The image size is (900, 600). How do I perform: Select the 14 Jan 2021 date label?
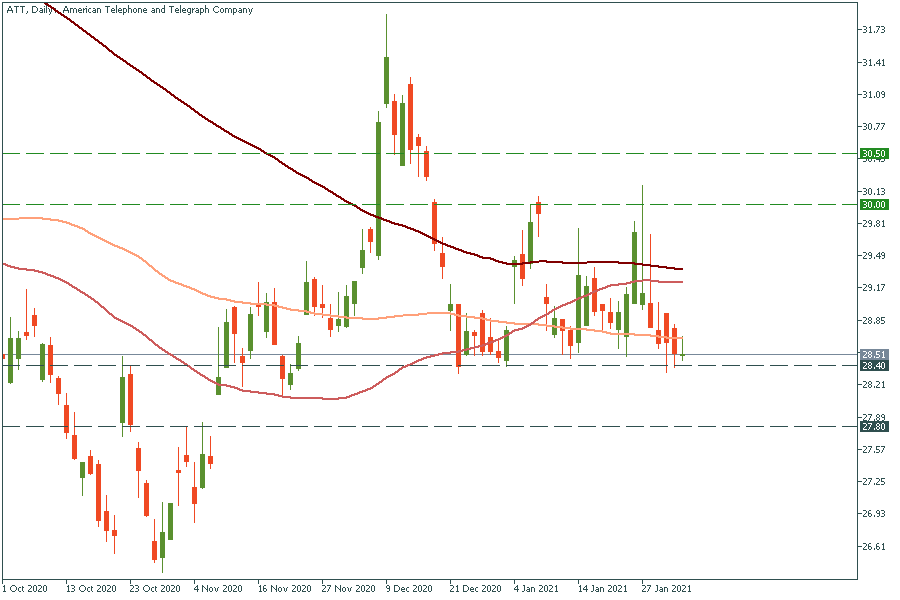pos(602,589)
